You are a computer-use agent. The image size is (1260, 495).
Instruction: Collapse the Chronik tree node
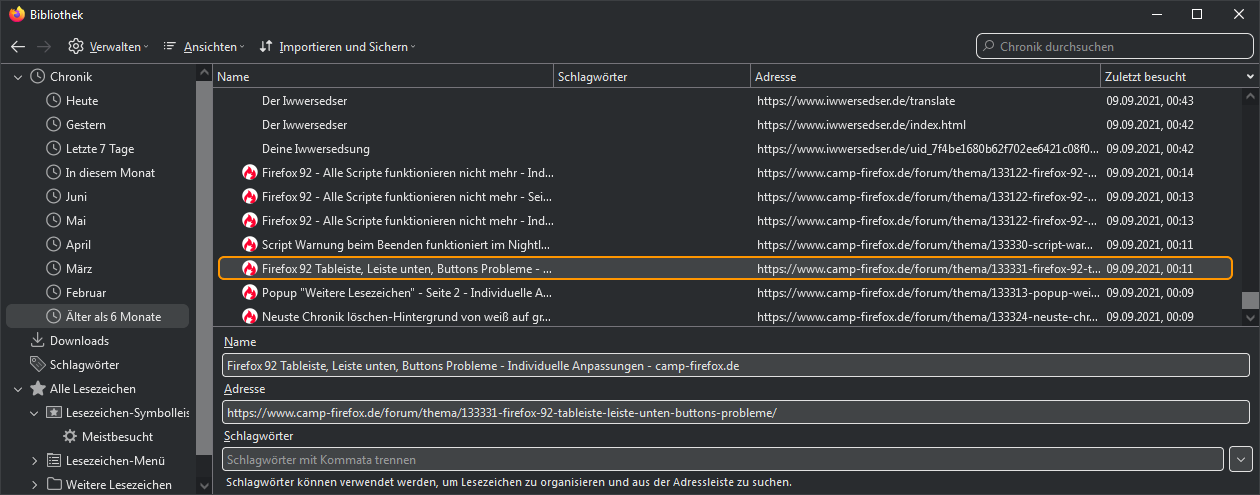[18, 77]
